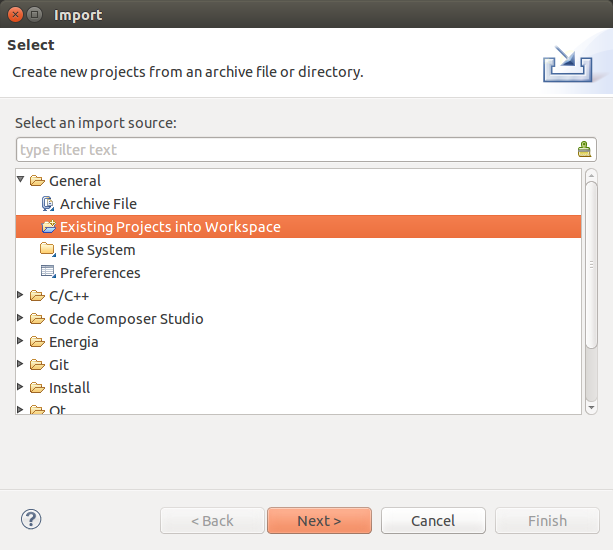Click the Existing Projects into Workspace icon
This screenshot has height=550, width=613.
point(48,227)
